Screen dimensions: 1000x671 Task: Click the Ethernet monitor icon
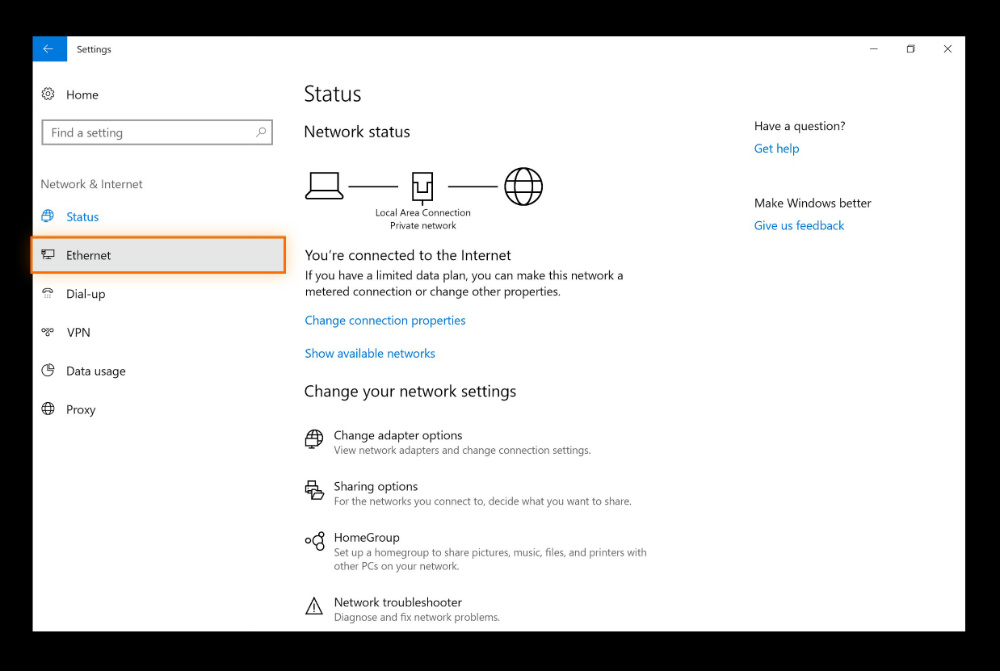point(48,254)
